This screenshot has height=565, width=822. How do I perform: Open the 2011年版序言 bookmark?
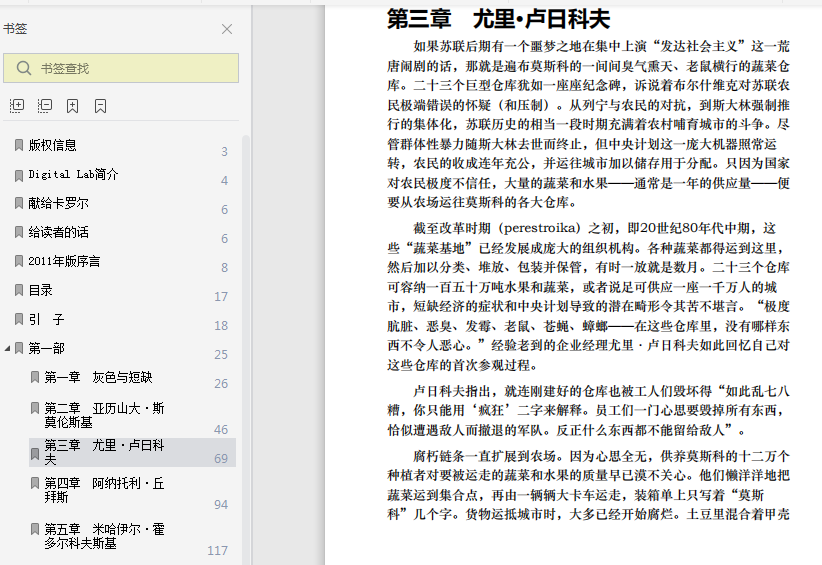click(64, 261)
